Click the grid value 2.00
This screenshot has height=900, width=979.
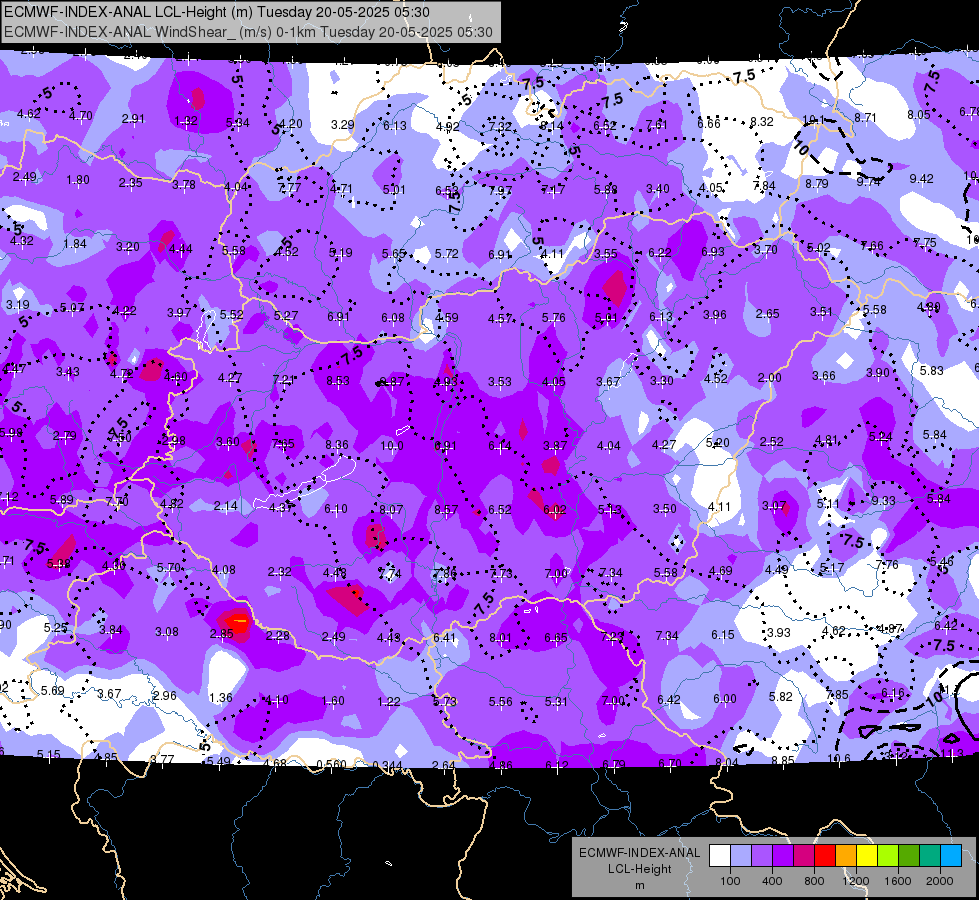pos(769,378)
